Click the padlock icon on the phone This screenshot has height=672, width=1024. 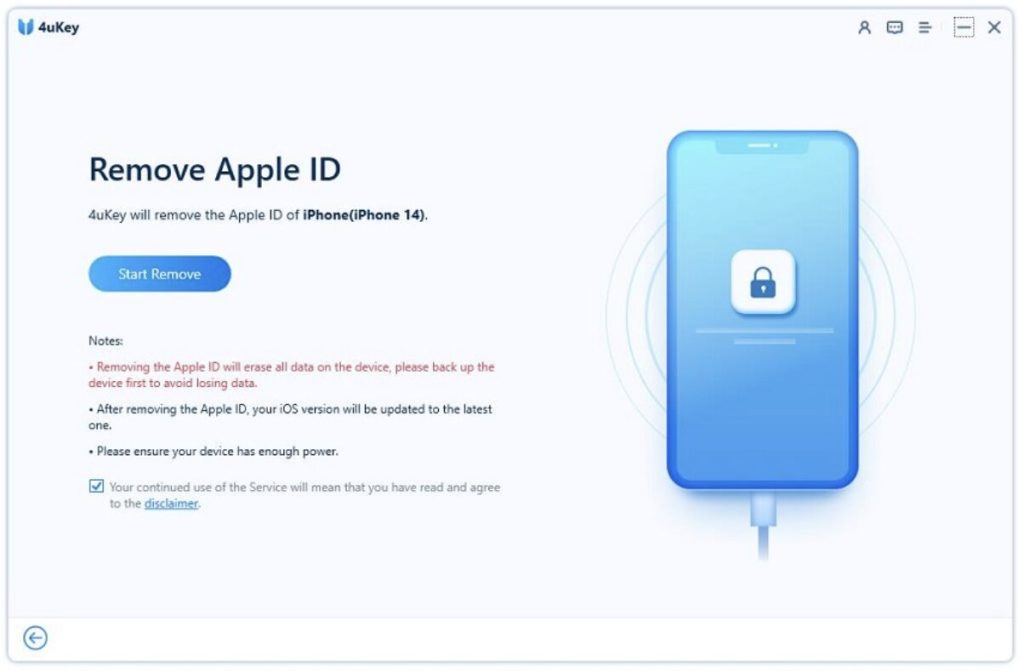pyautogui.click(x=762, y=282)
